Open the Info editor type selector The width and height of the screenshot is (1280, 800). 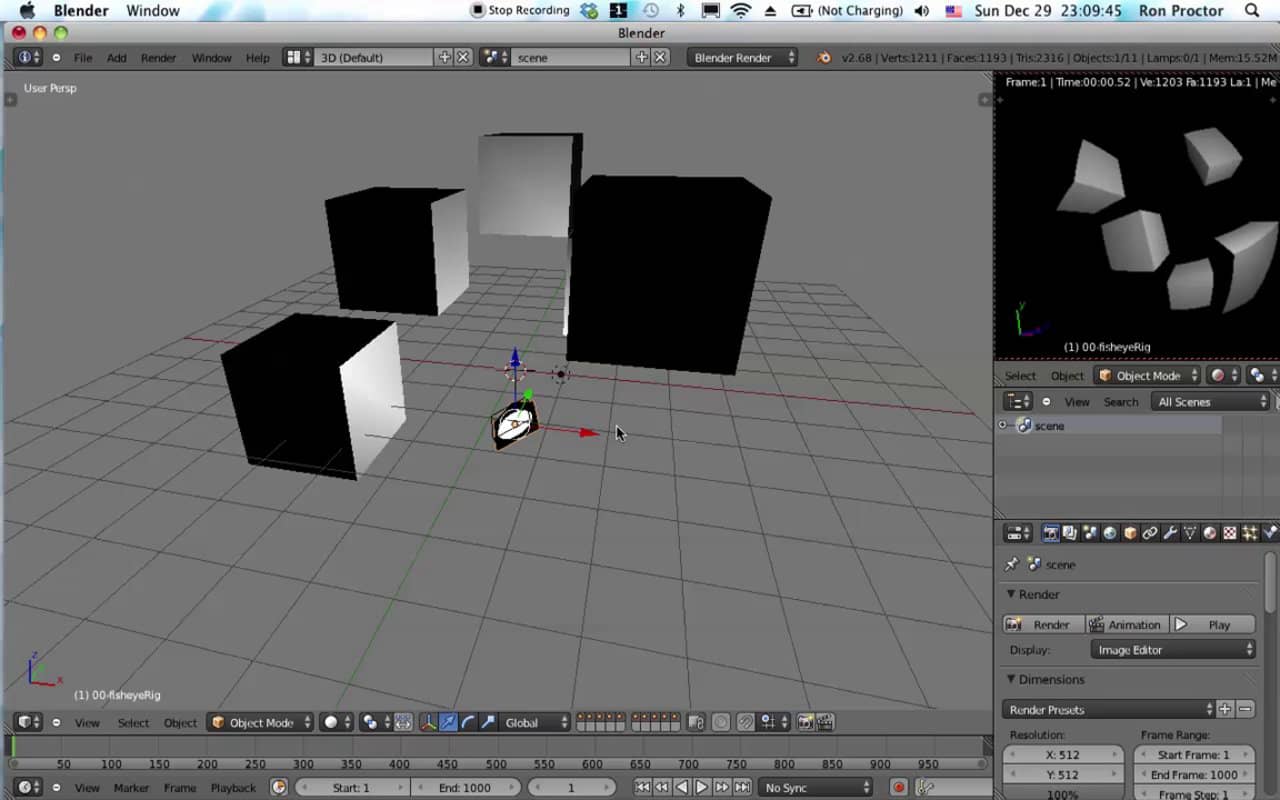click(27, 57)
